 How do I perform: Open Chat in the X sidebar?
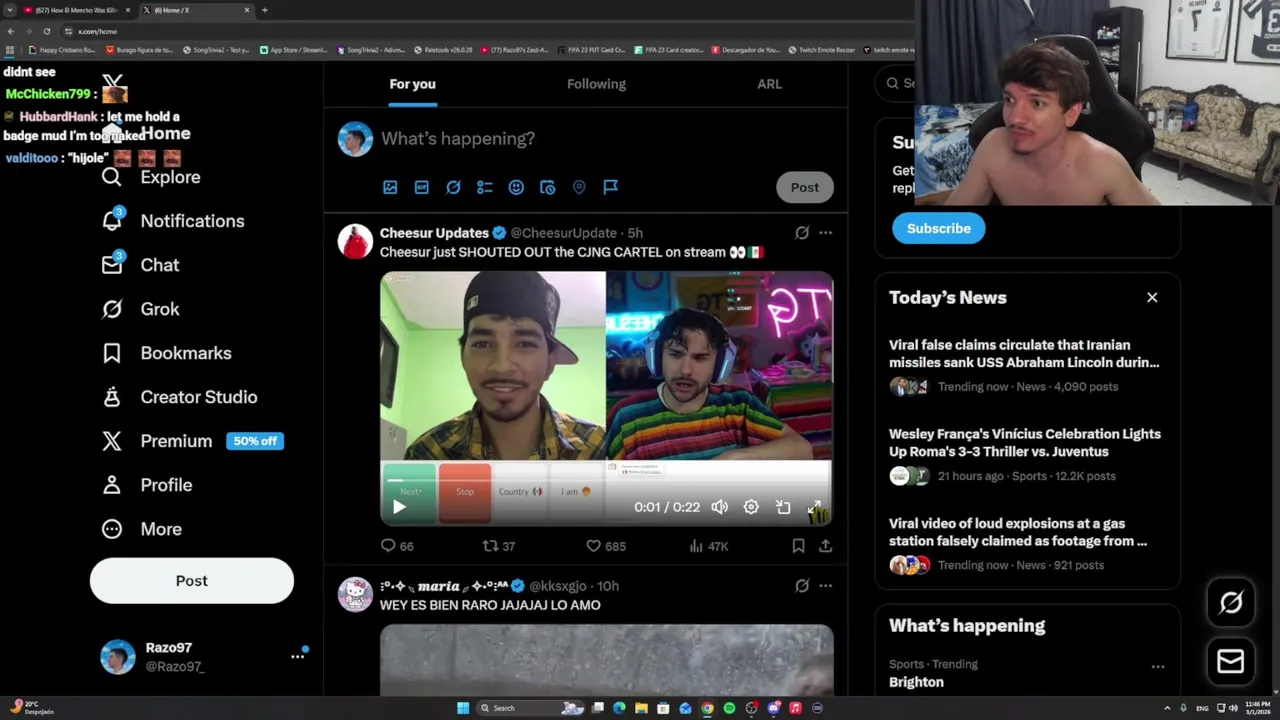140,265
